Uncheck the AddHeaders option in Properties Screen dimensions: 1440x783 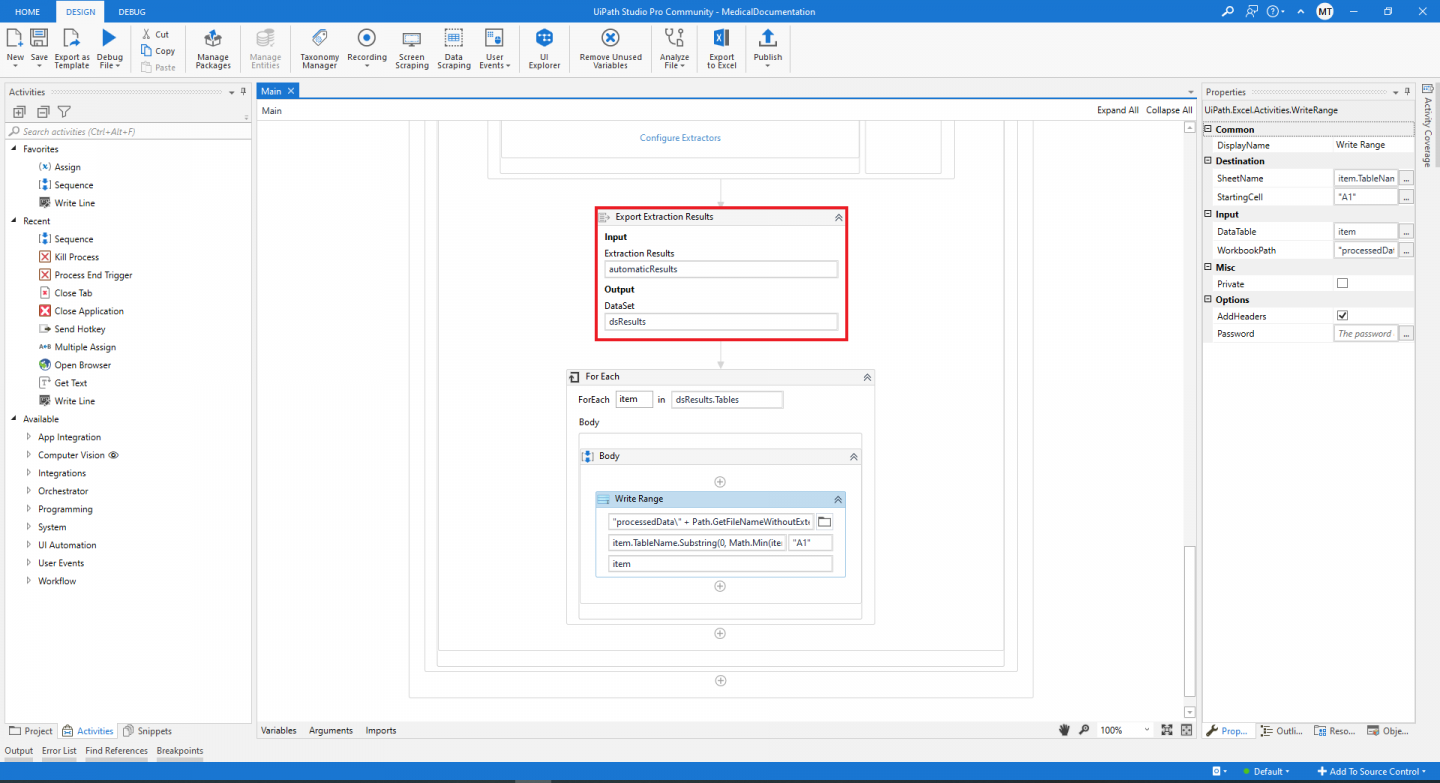1341,315
